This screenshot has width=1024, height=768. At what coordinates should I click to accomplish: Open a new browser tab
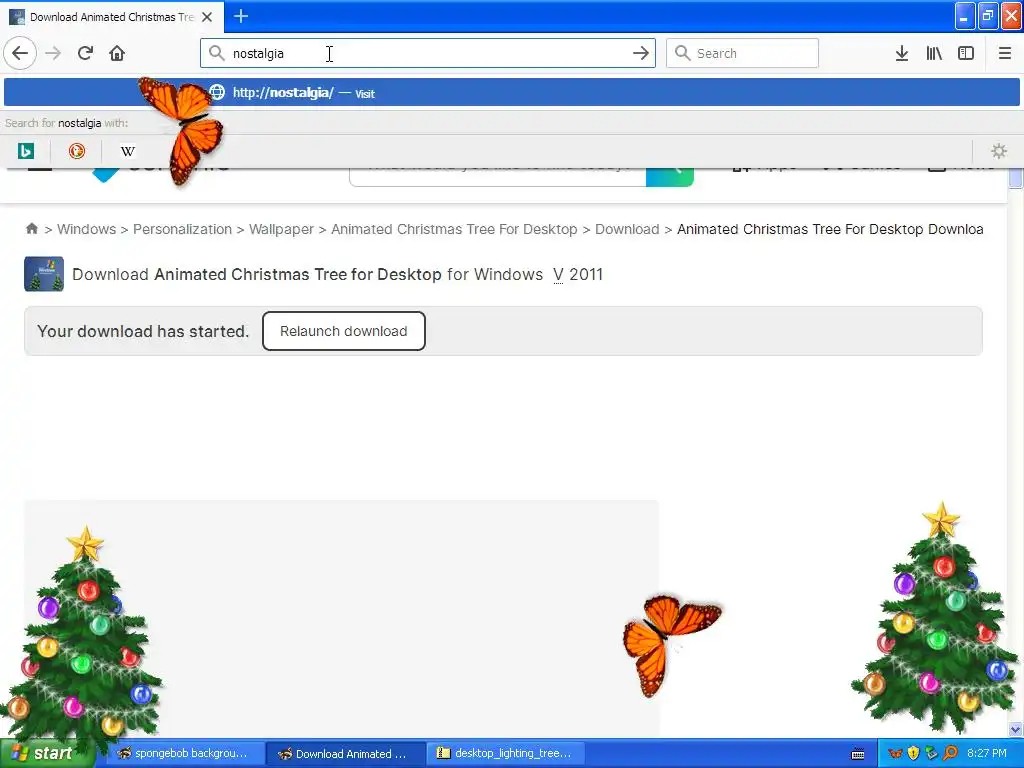tap(241, 16)
